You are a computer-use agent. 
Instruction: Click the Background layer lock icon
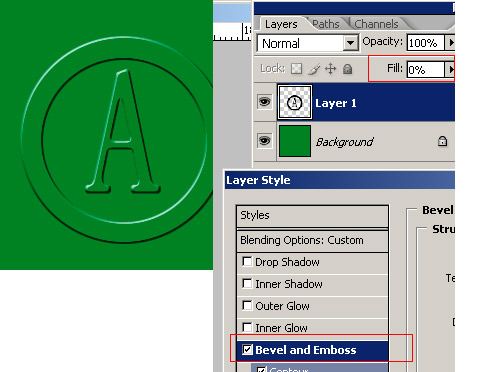coord(442,141)
